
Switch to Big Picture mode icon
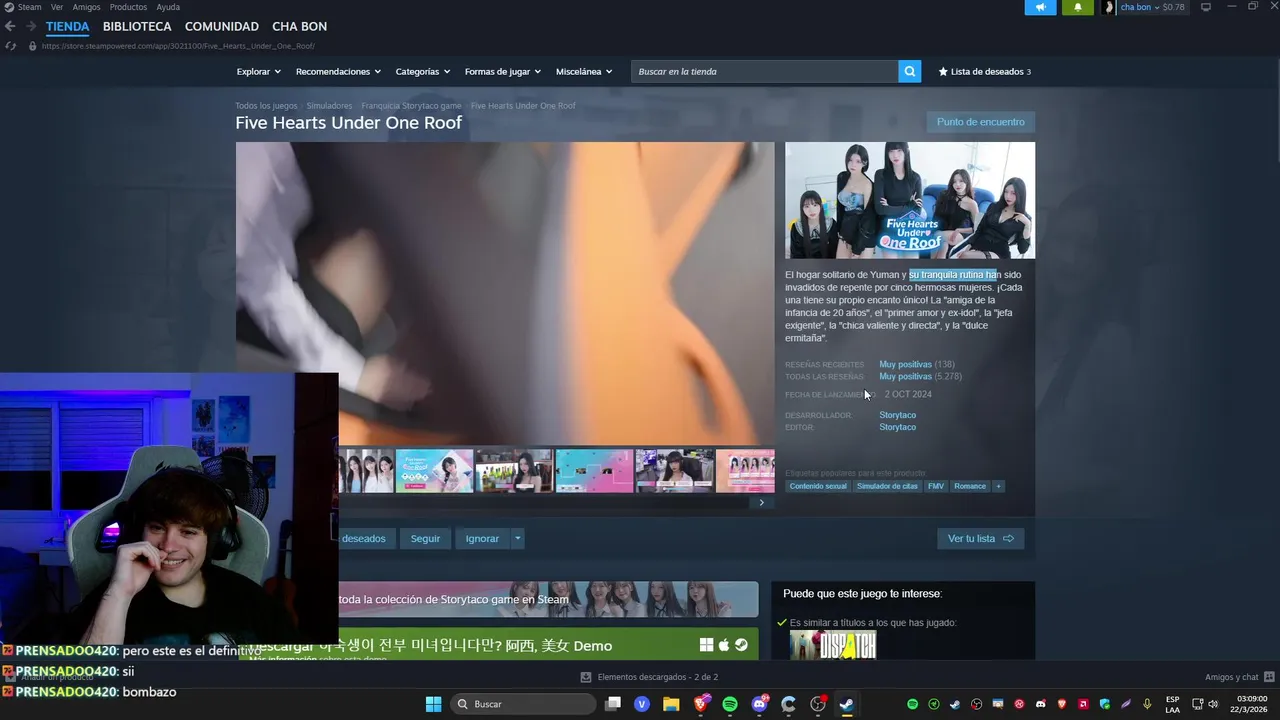tap(1206, 7)
